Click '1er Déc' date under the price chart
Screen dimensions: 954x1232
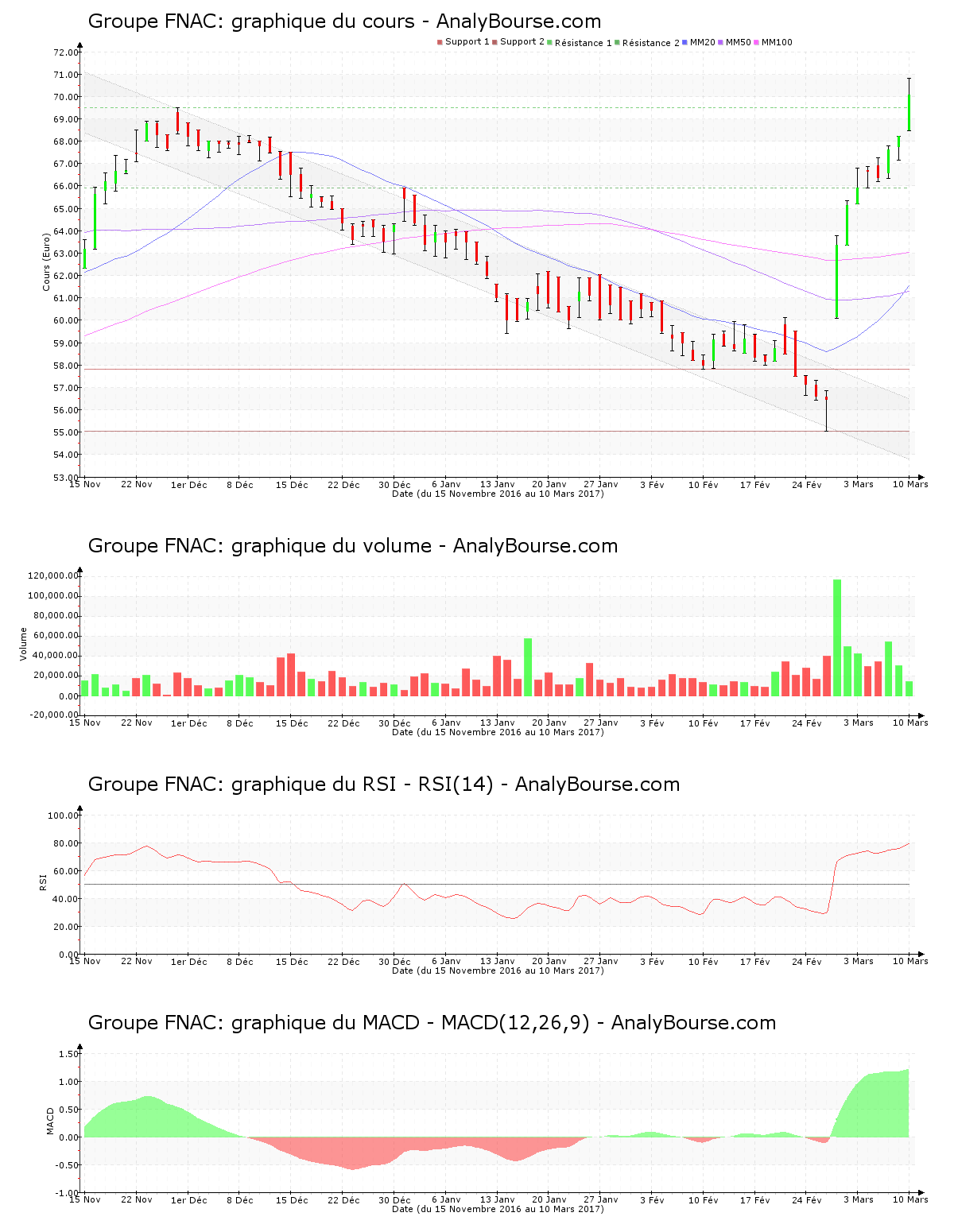[x=189, y=484]
